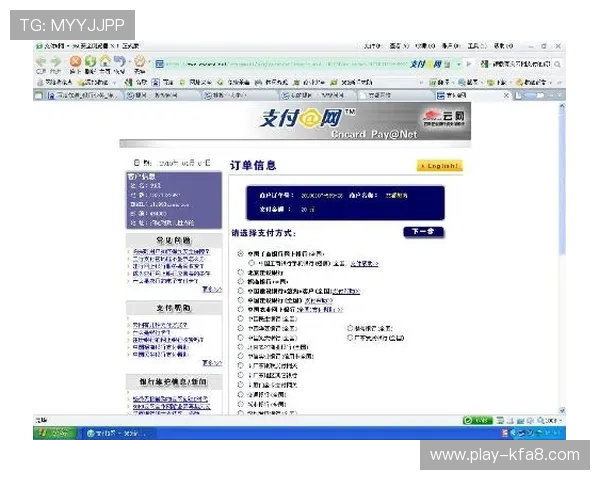The height and width of the screenshot is (480, 600).
Task: Click the browser Back arrow icon
Action: (x=41, y=61)
